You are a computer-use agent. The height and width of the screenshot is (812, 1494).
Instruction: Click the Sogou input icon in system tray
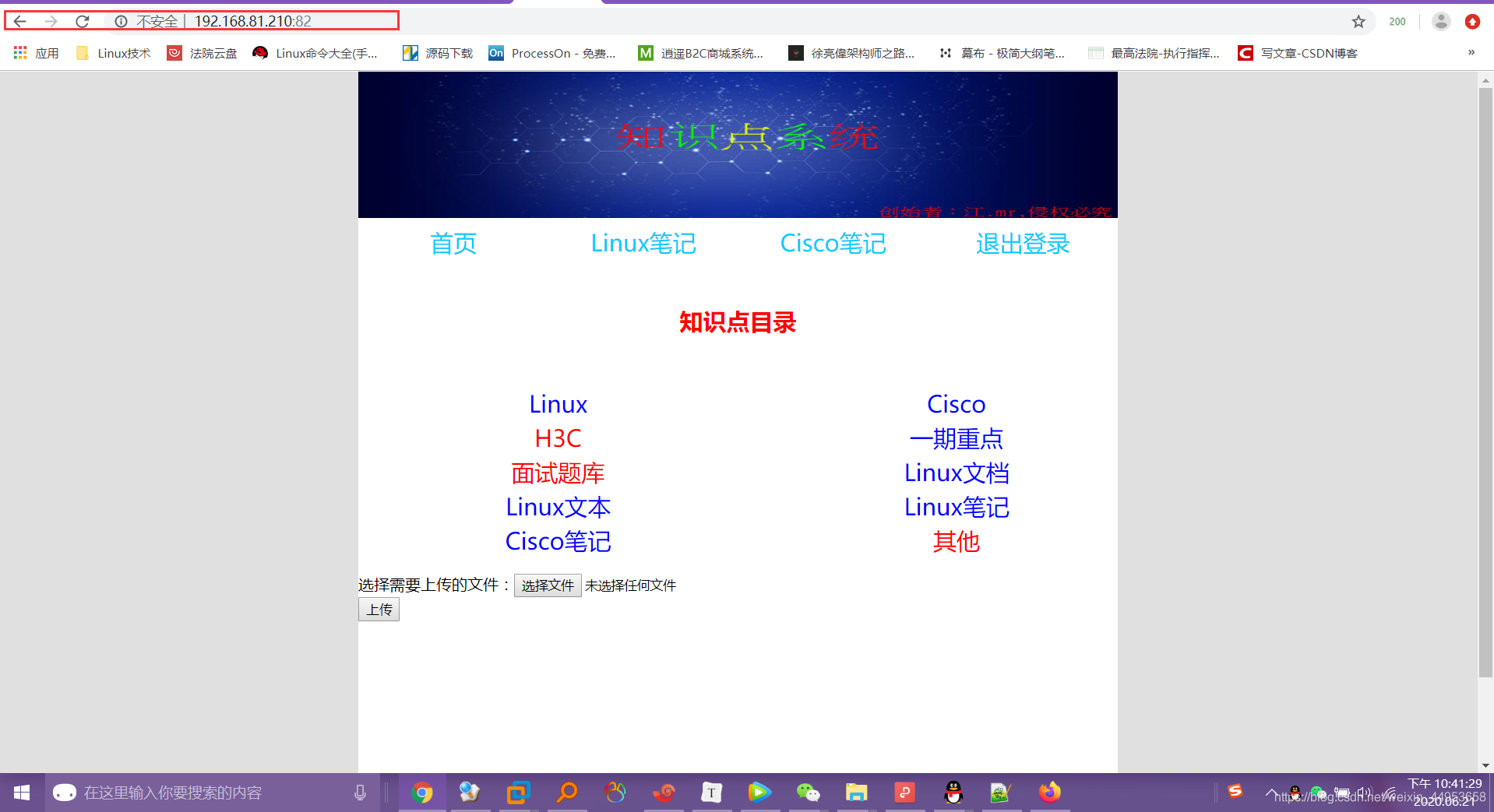[1235, 792]
